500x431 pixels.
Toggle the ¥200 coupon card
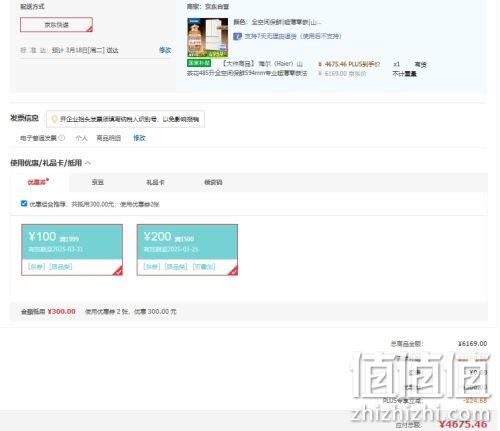pyautogui.click(x=187, y=250)
